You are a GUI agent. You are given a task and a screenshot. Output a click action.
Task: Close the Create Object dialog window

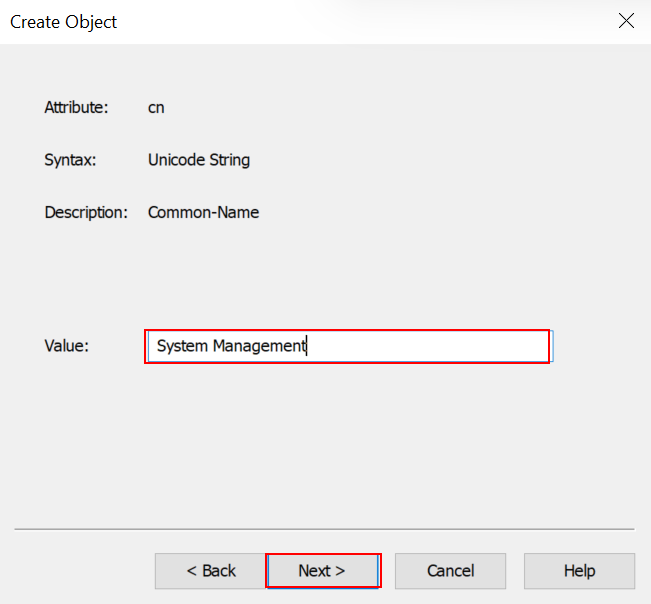[626, 21]
